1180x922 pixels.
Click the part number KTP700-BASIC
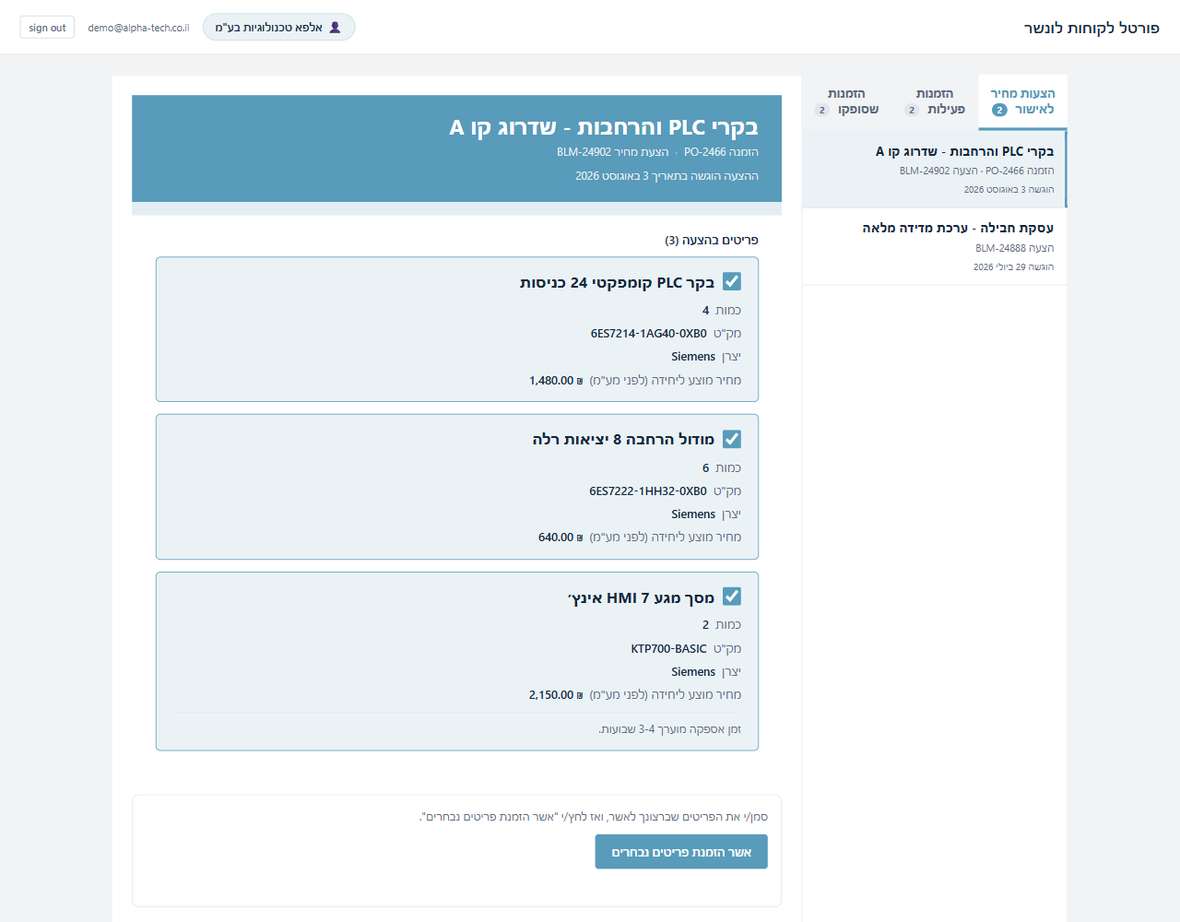[x=669, y=648]
